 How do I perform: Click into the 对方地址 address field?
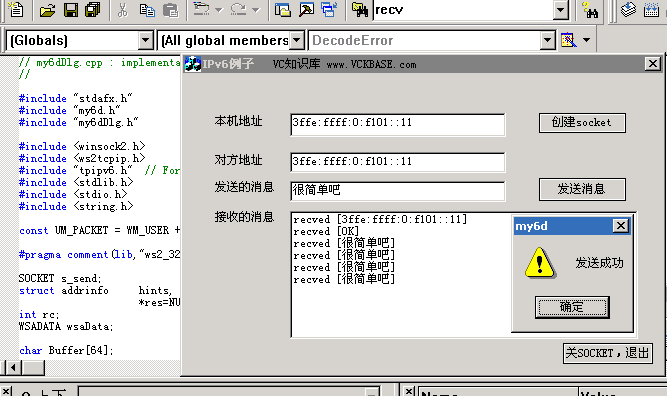point(398,162)
